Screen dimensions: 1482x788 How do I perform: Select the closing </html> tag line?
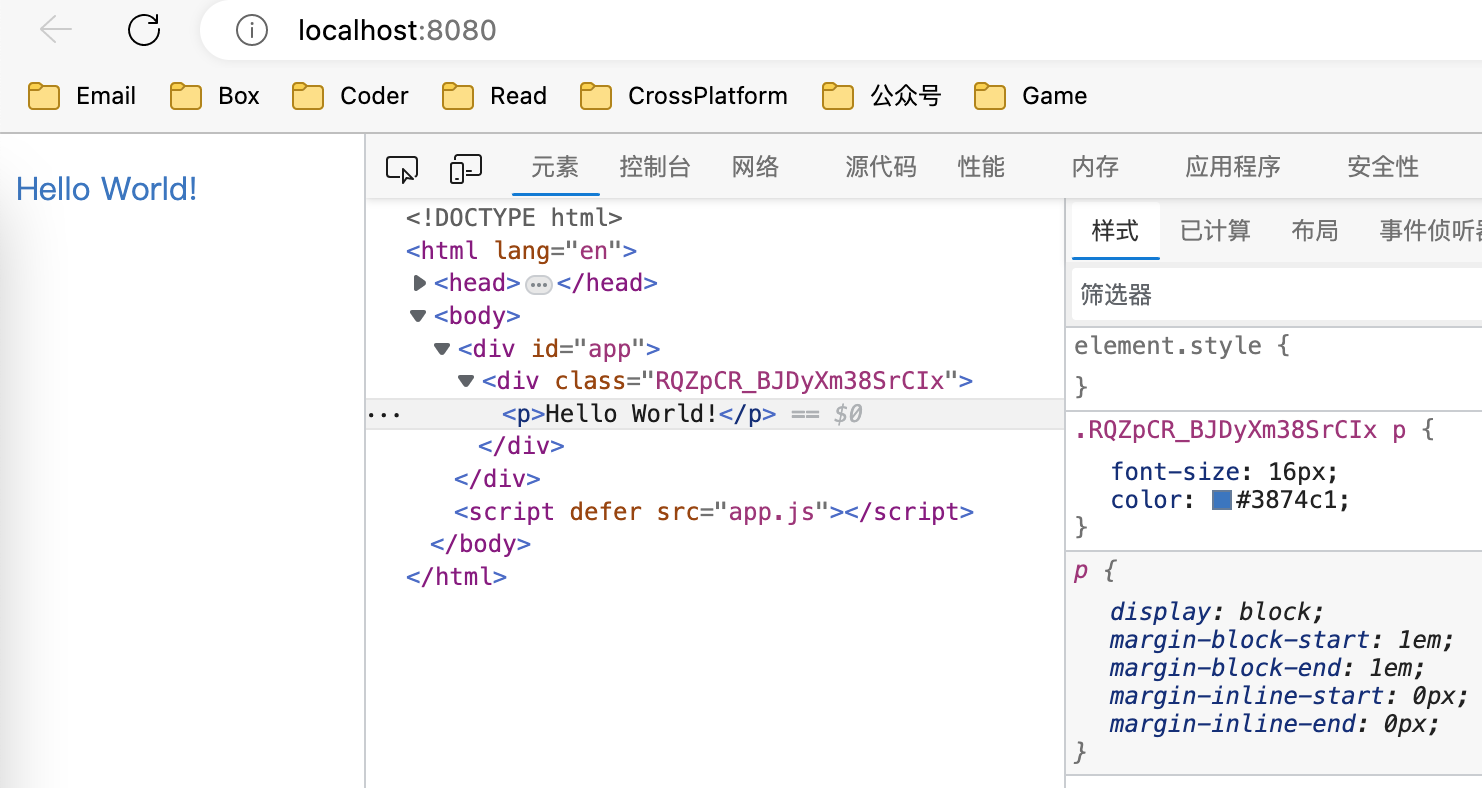point(456,577)
